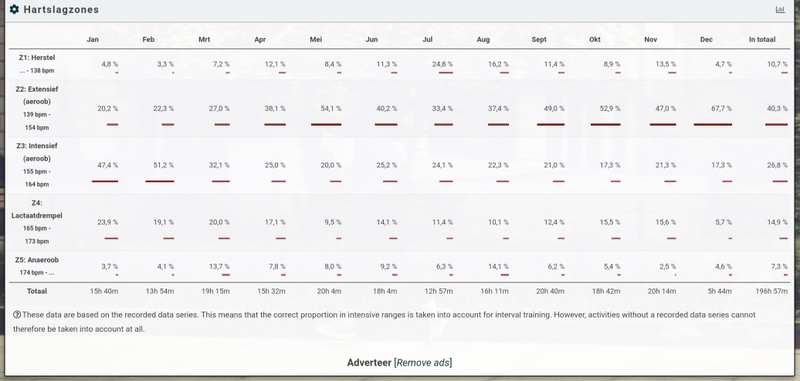The height and width of the screenshot is (381, 800).
Task: Select the Jul column header
Action: point(428,39)
